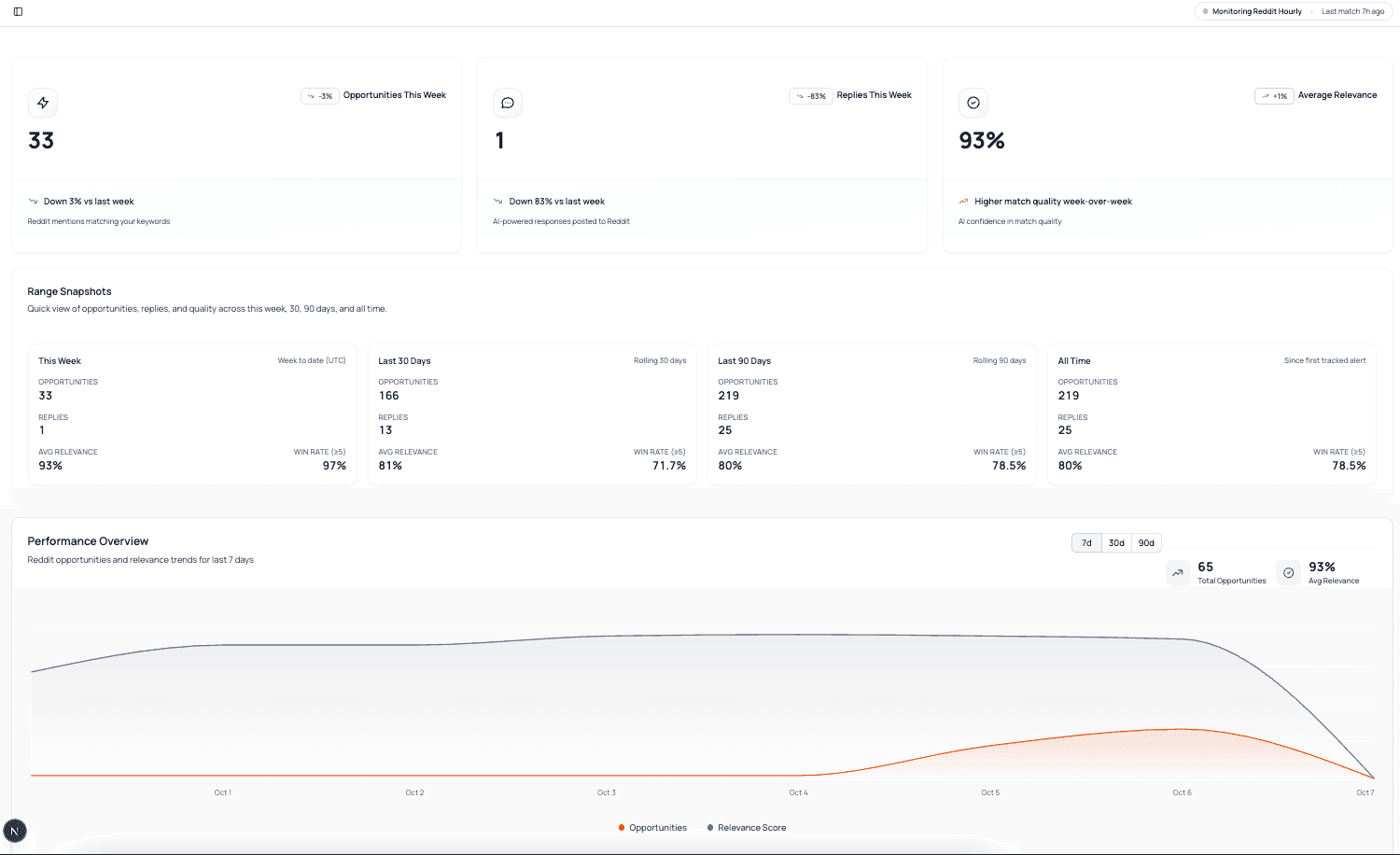This screenshot has width=1400, height=855.
Task: Select the Oct 4 label on the chart axis
Action: (x=799, y=792)
